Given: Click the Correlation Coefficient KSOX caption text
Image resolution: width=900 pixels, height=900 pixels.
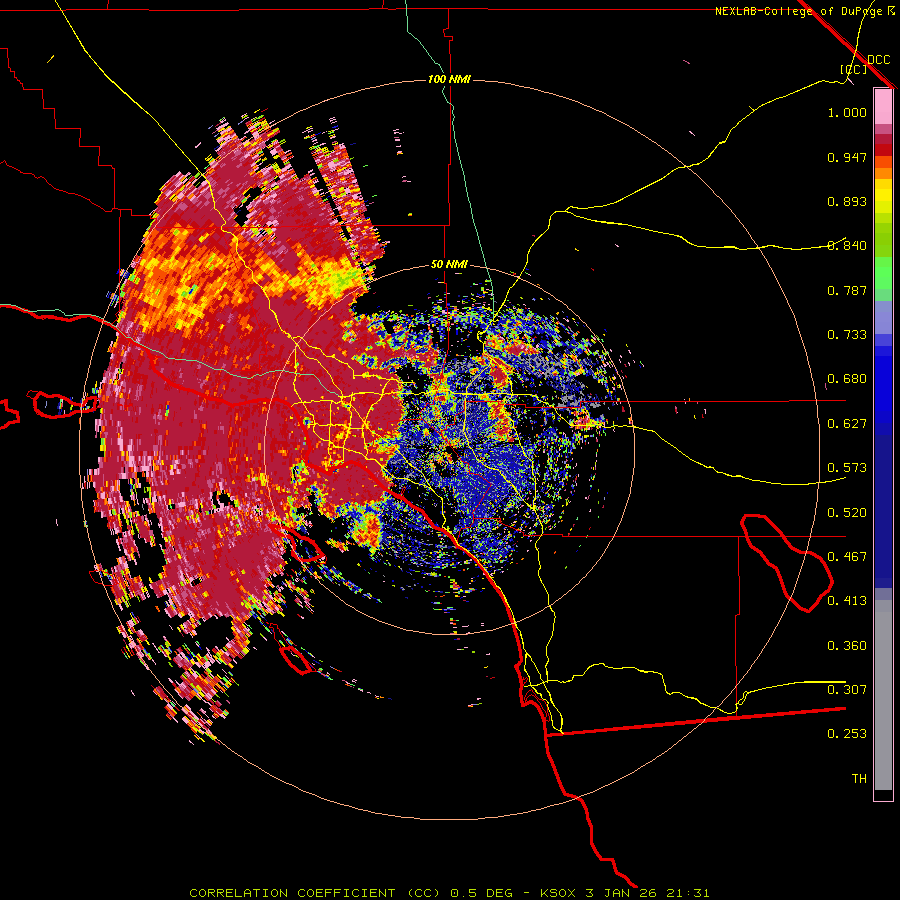Looking at the screenshot, I should [x=449, y=893].
